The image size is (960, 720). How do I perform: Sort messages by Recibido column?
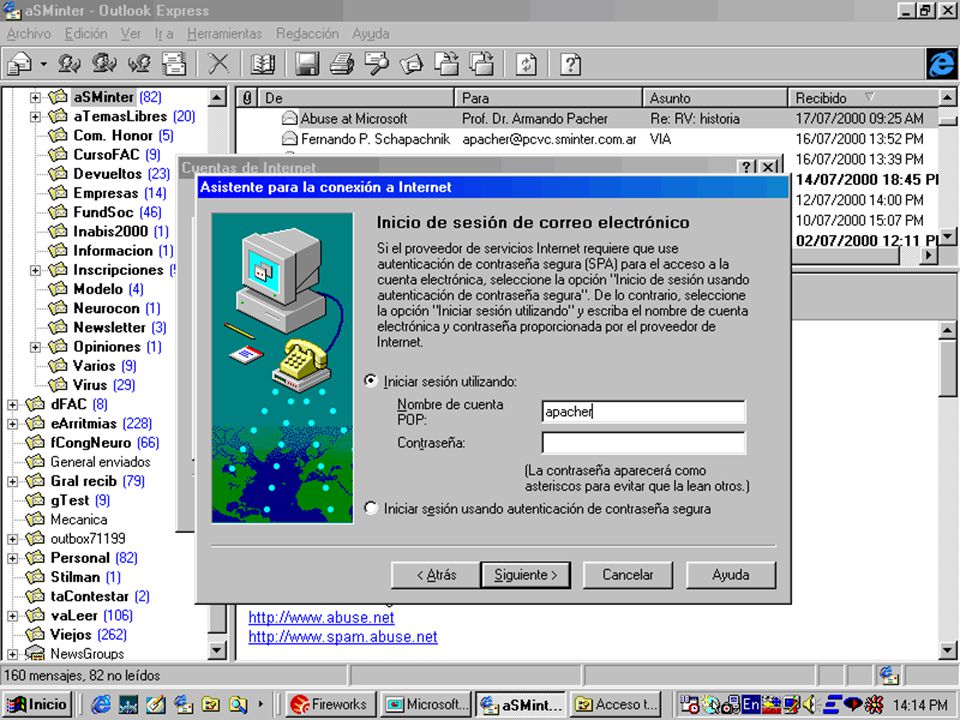[x=863, y=98]
